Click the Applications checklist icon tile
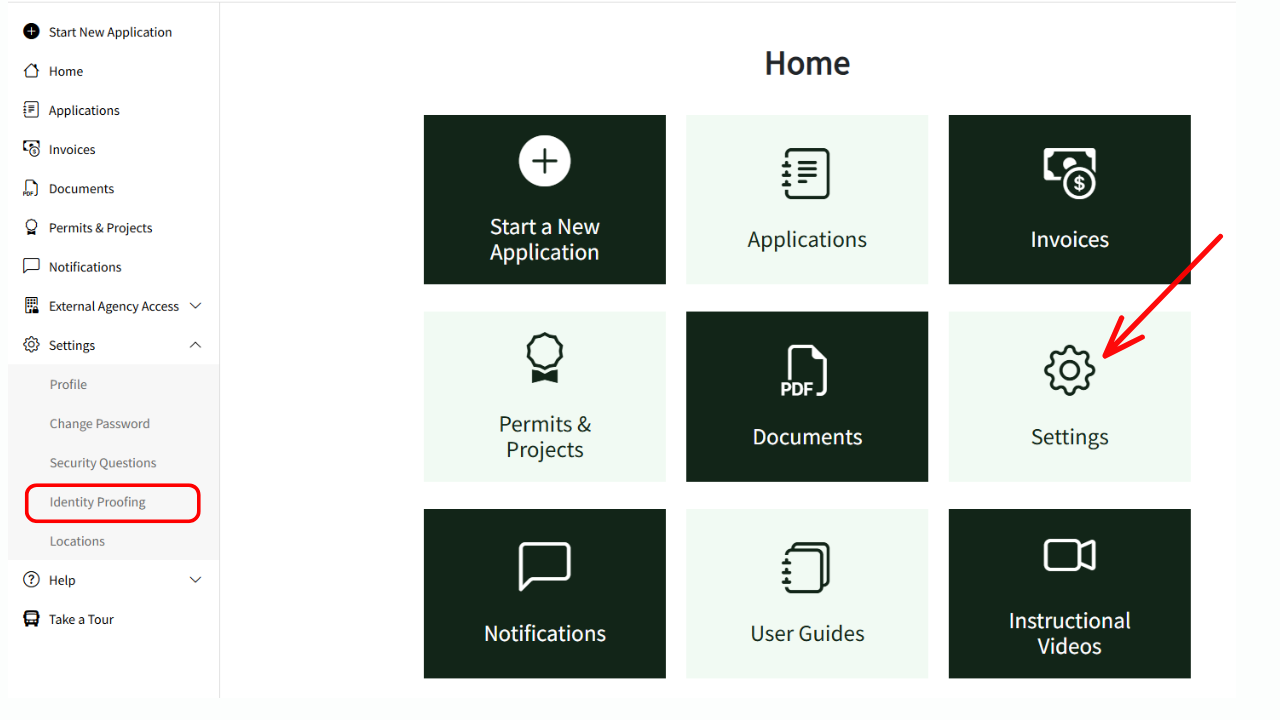 point(806,173)
